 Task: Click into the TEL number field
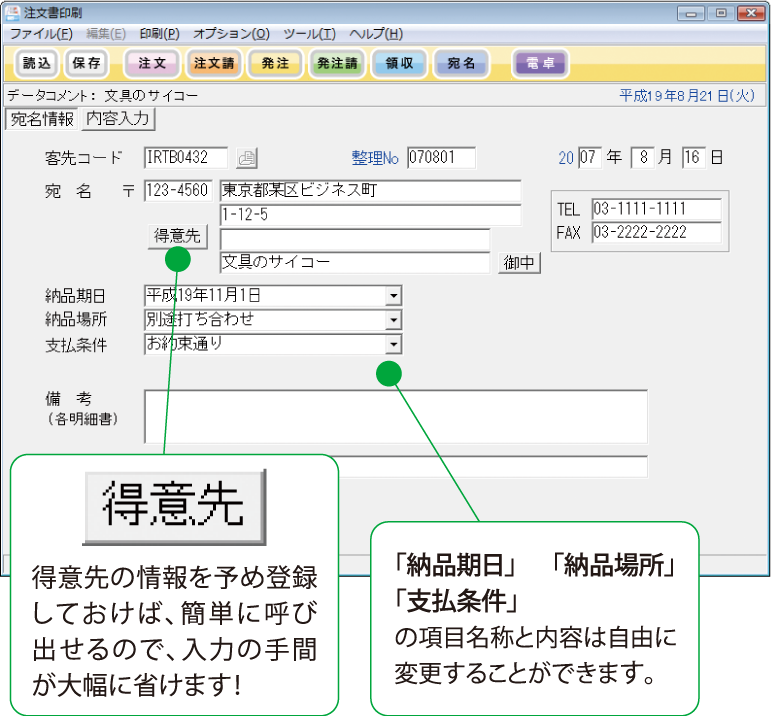click(656, 209)
